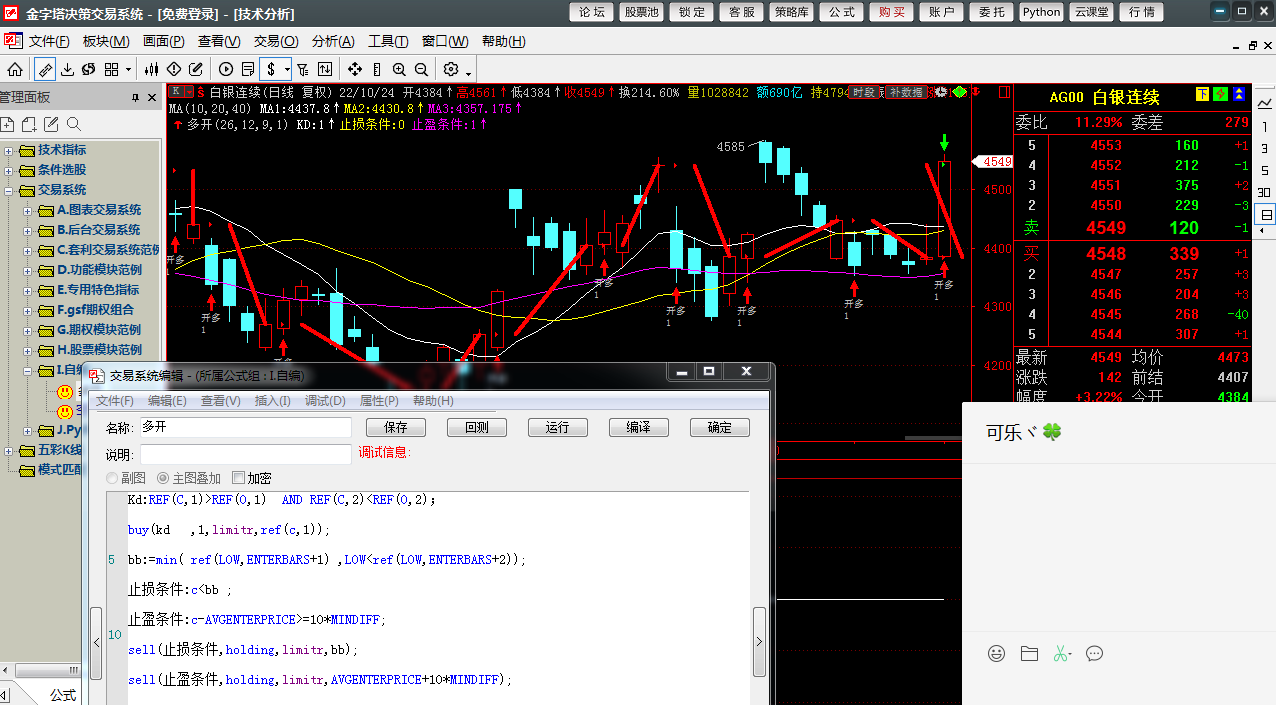Click the 购买 button in title bar
The image size is (1276, 705).
click(x=891, y=12)
